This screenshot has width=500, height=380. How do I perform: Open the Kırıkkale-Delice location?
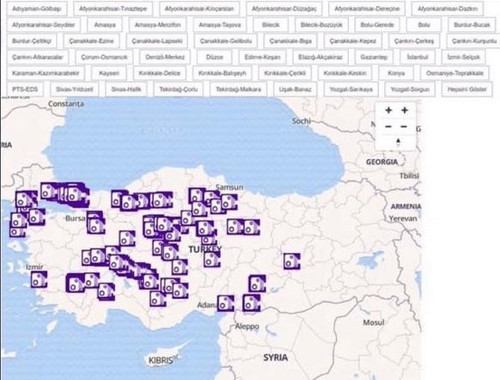click(159, 73)
